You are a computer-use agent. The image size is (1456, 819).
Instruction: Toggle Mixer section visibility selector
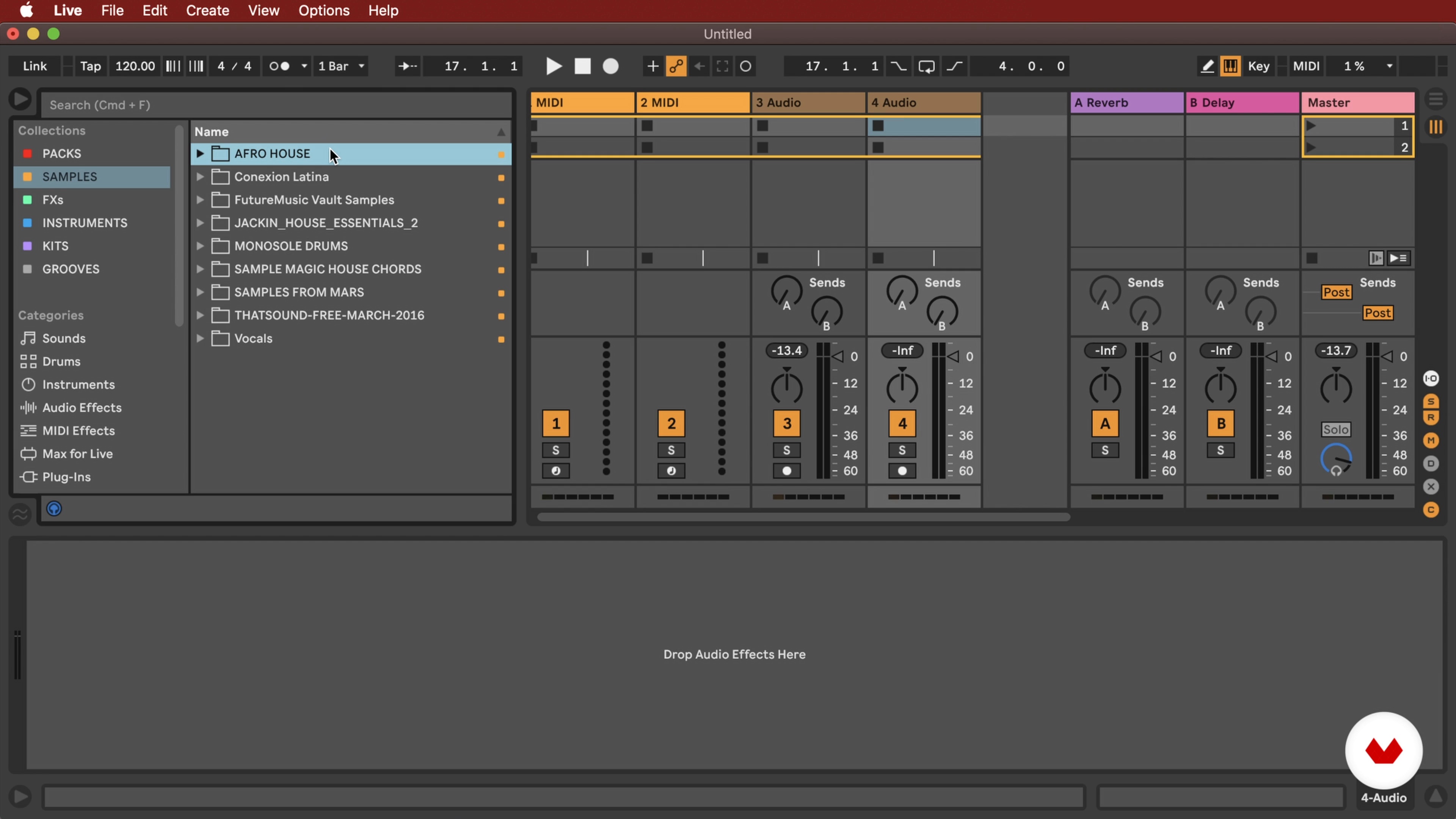pos(1431,440)
